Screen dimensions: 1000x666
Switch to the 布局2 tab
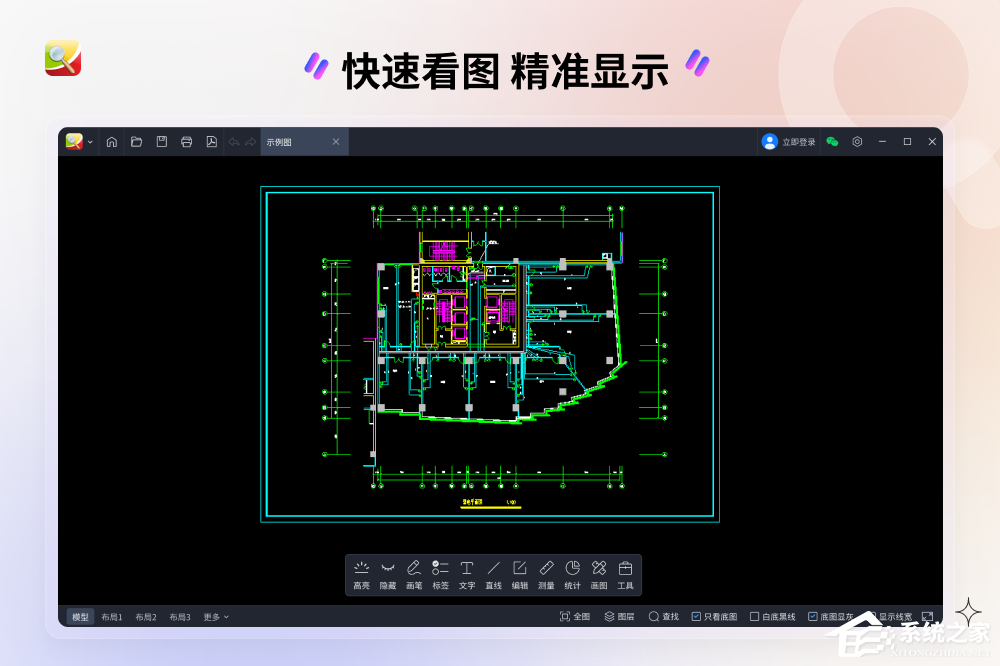pos(146,617)
